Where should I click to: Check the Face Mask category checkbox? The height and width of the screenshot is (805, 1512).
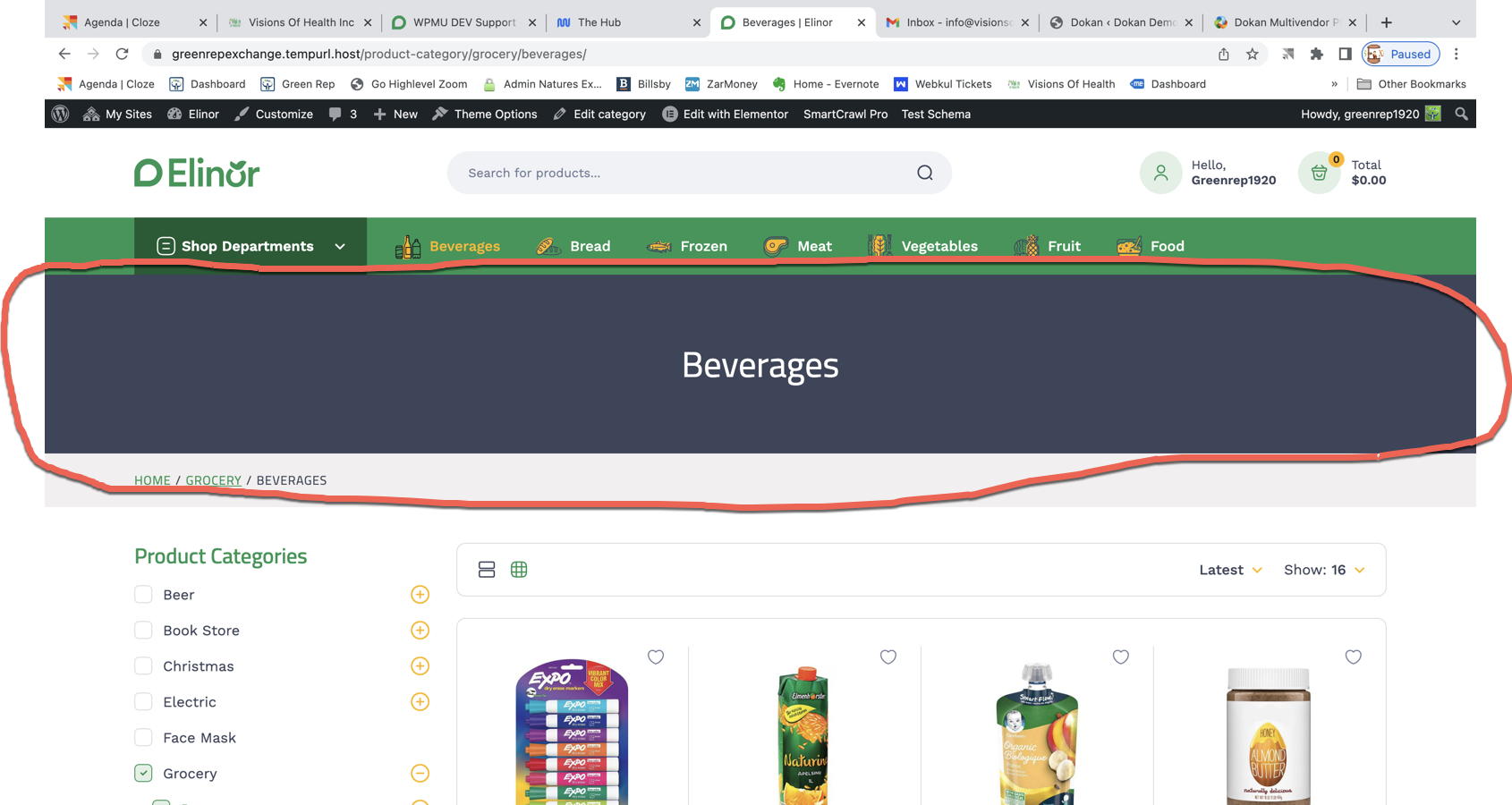point(143,737)
